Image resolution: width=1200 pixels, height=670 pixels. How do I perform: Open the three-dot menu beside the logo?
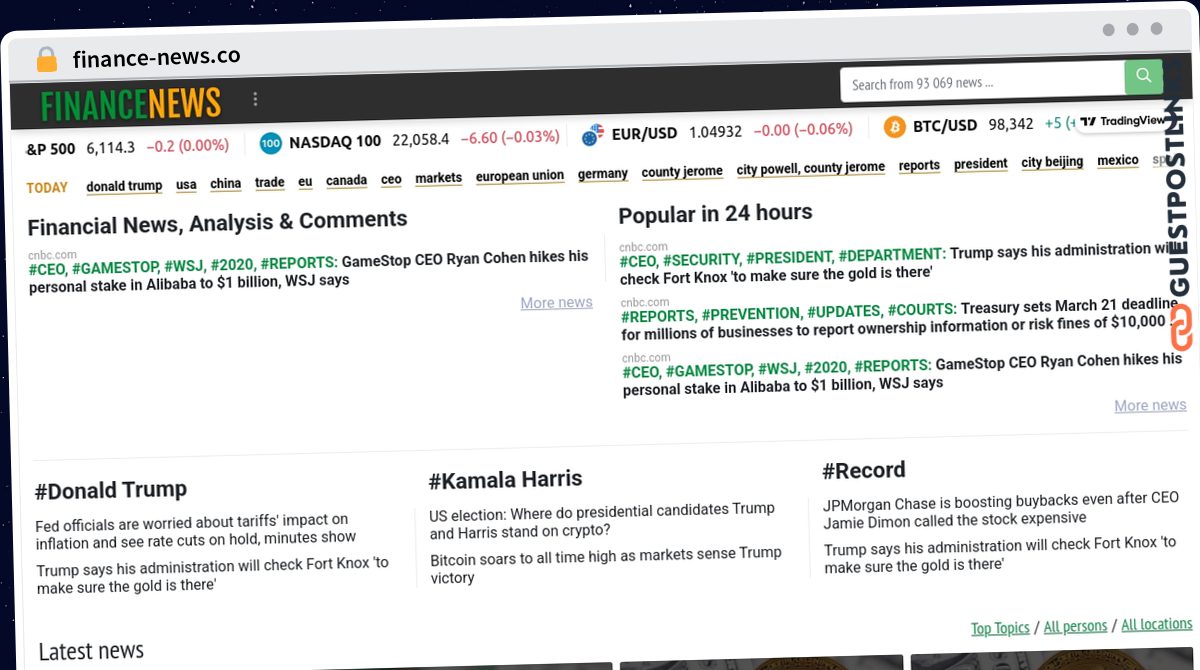(x=255, y=99)
